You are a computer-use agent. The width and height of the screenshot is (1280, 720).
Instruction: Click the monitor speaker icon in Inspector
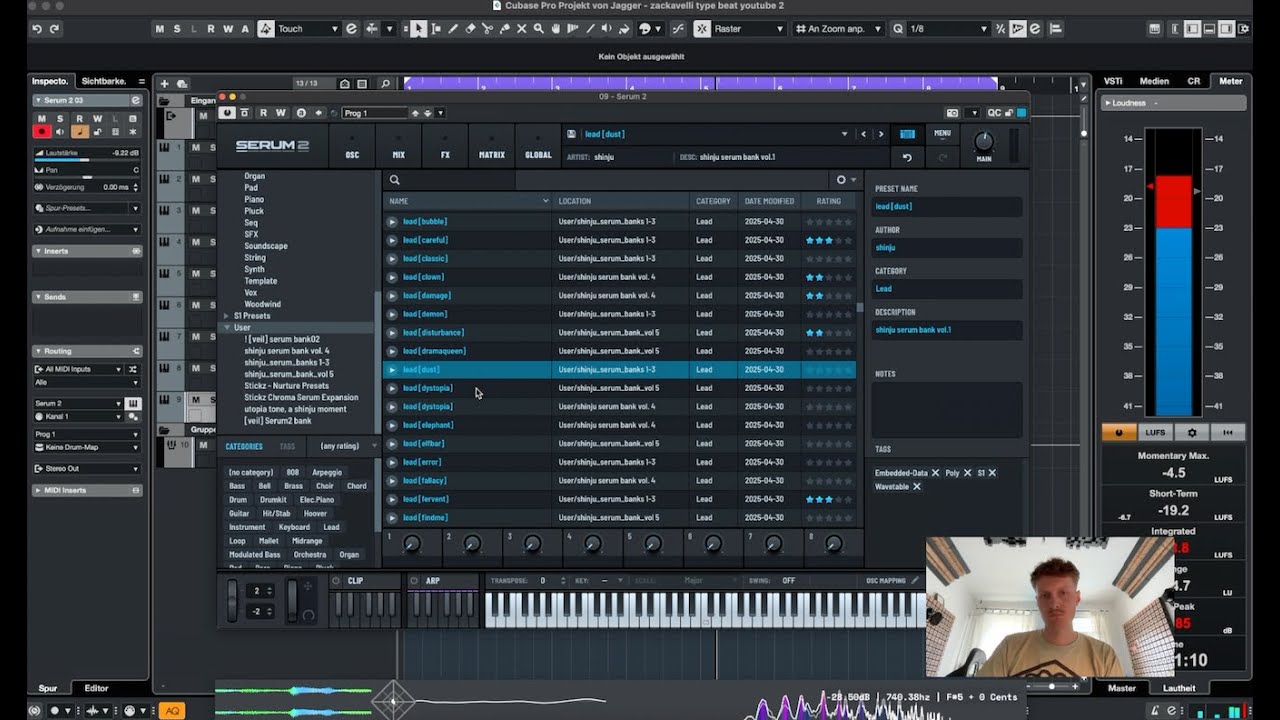[60, 131]
